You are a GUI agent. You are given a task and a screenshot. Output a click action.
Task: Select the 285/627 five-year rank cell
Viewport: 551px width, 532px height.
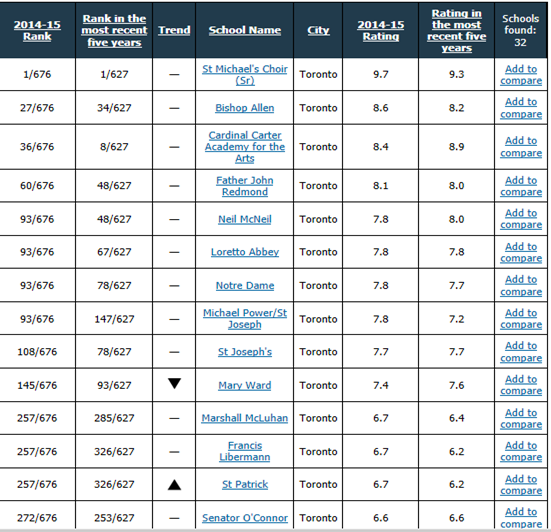(114, 418)
